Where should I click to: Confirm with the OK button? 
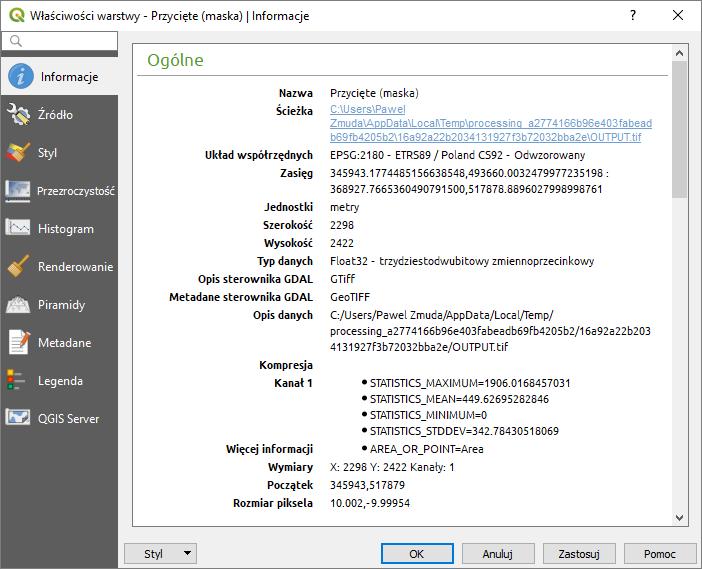click(417, 554)
